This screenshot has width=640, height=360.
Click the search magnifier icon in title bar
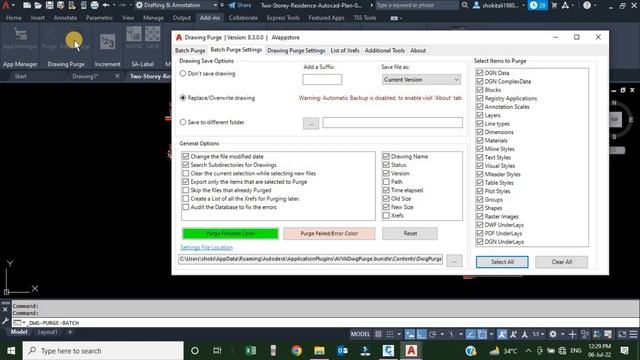[465, 5]
